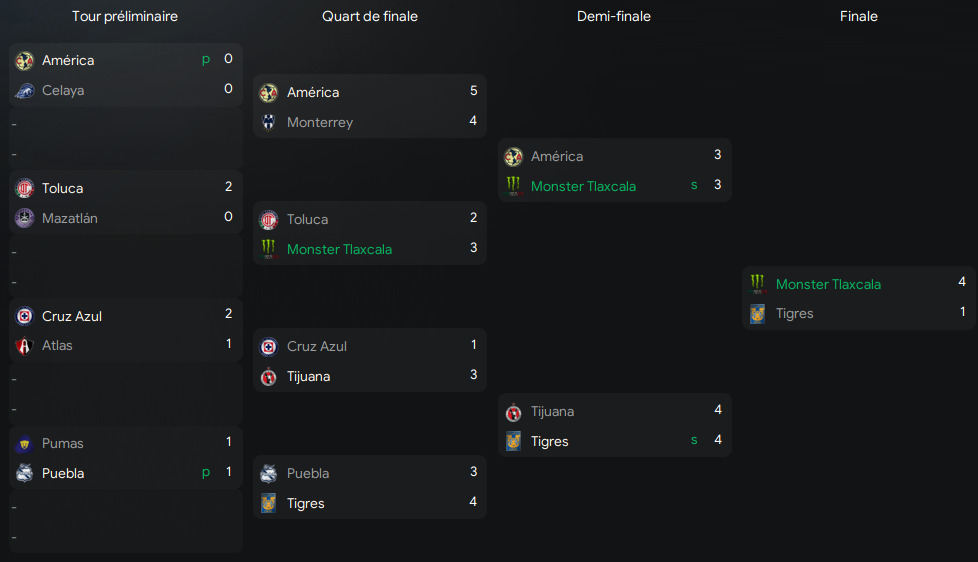978x562 pixels.
Task: Click the Mazatlán club crest
Action: (x=25, y=218)
